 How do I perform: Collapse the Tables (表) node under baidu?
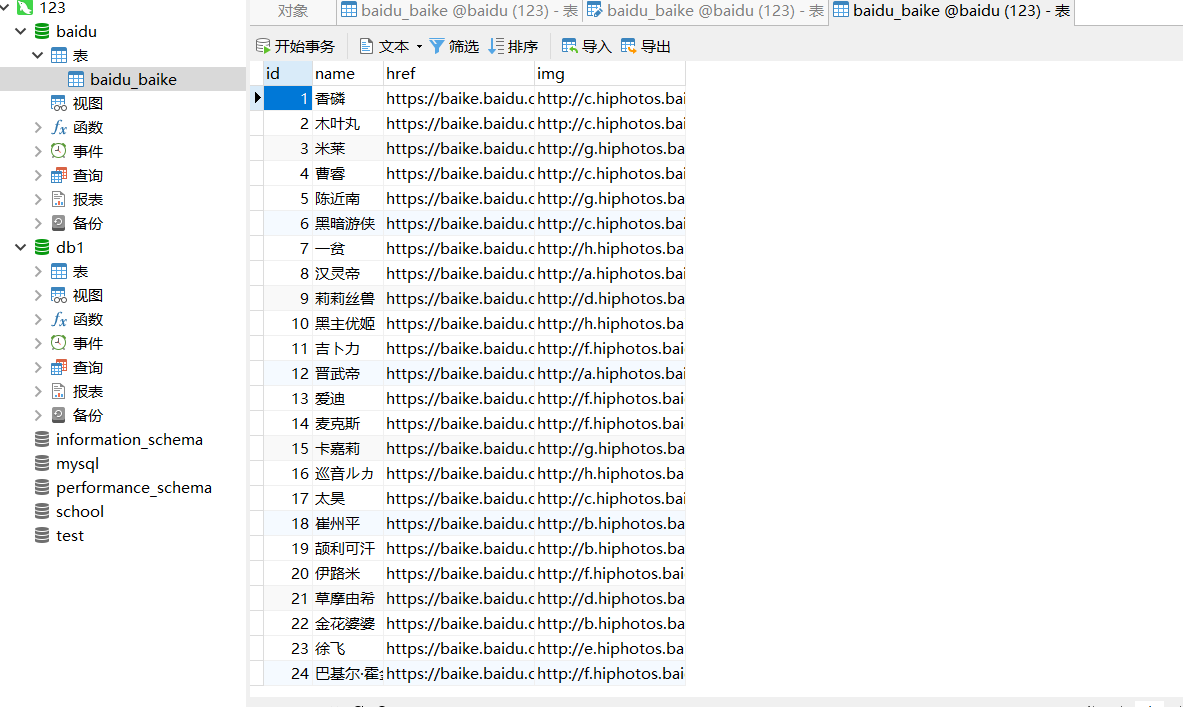(38, 55)
